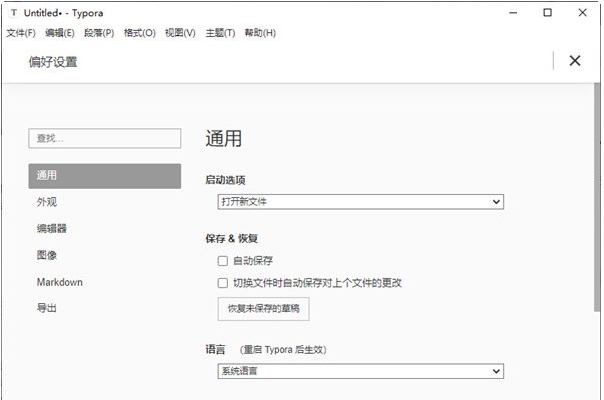Open the 主题(T) menu
This screenshot has height=400, width=604.
(x=220, y=33)
